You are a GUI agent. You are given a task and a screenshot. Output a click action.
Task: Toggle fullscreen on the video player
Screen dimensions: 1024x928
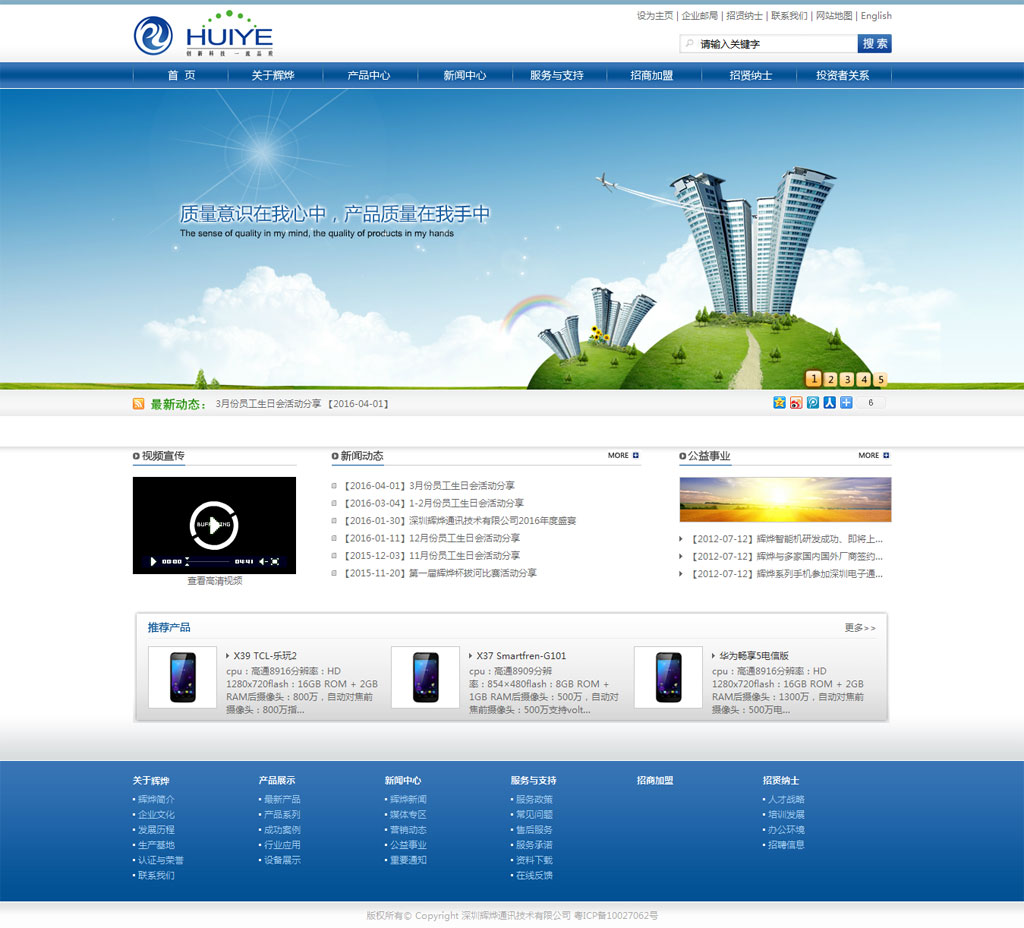point(275,562)
